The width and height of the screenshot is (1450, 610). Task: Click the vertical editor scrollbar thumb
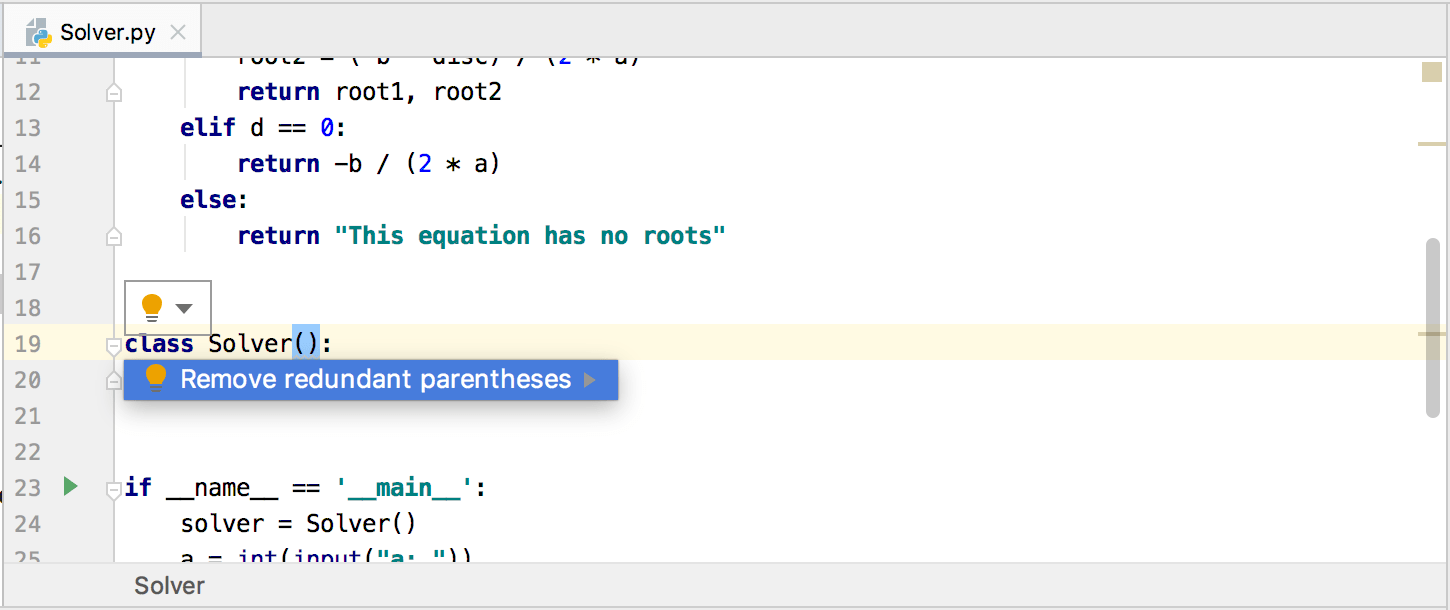point(1432,325)
